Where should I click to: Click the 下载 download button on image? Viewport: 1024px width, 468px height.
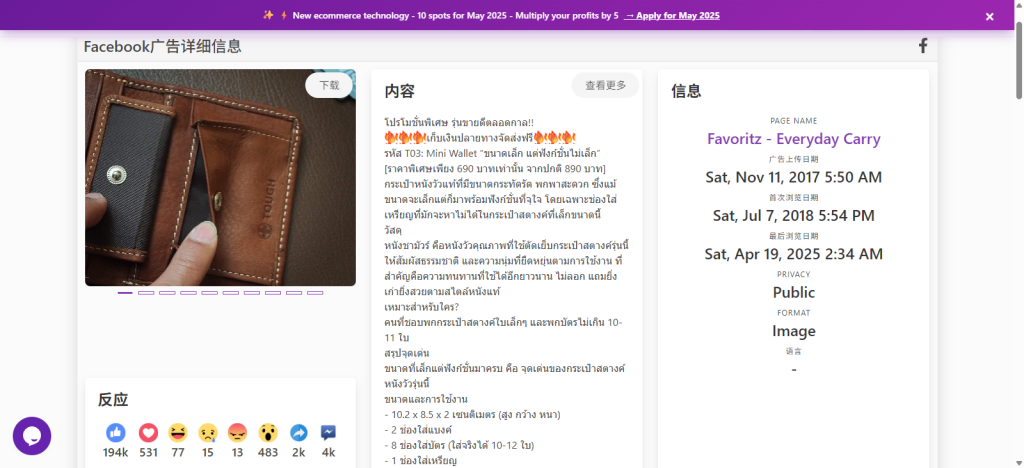tap(329, 86)
